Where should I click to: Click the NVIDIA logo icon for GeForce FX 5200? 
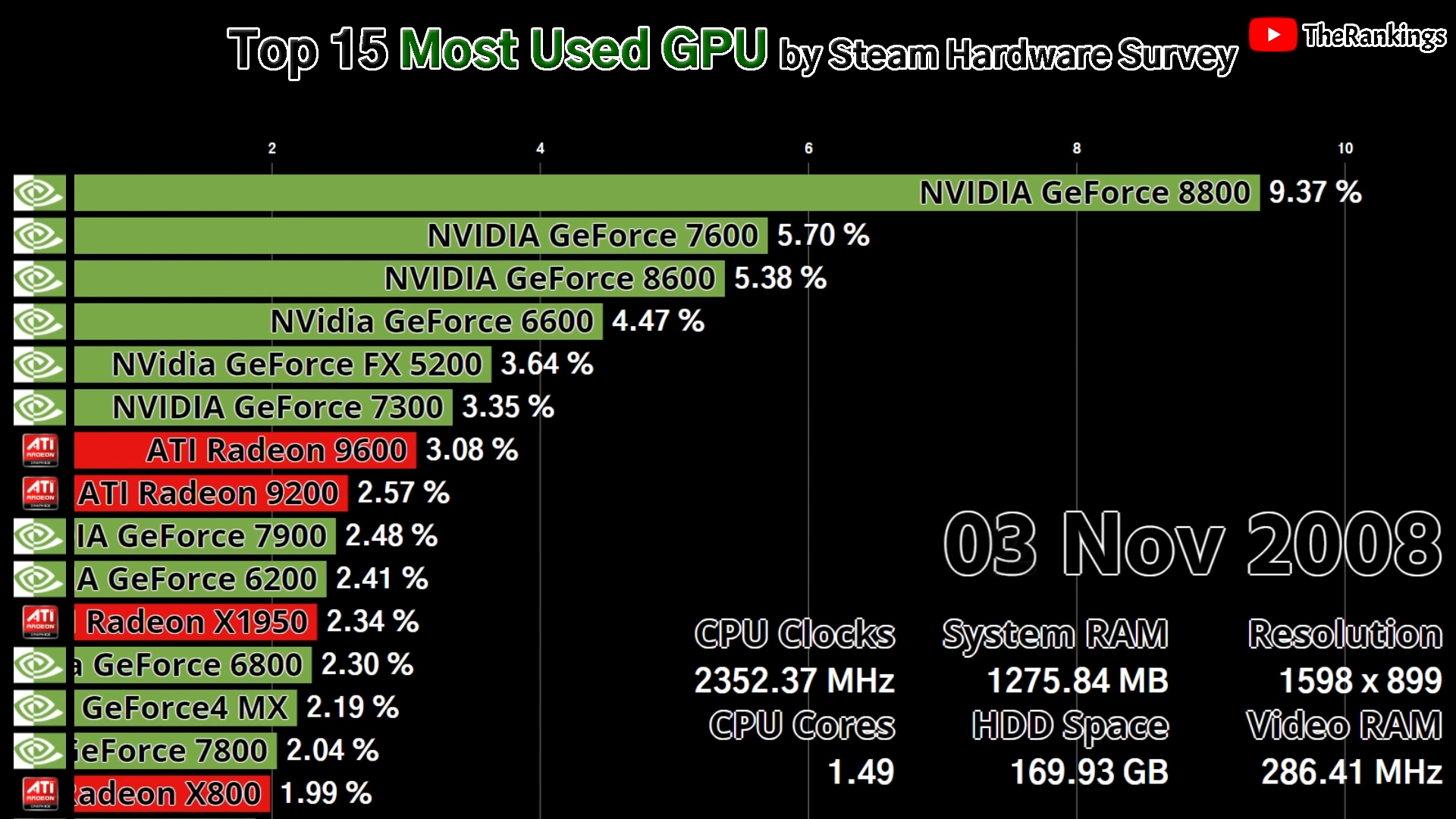pyautogui.click(x=39, y=364)
